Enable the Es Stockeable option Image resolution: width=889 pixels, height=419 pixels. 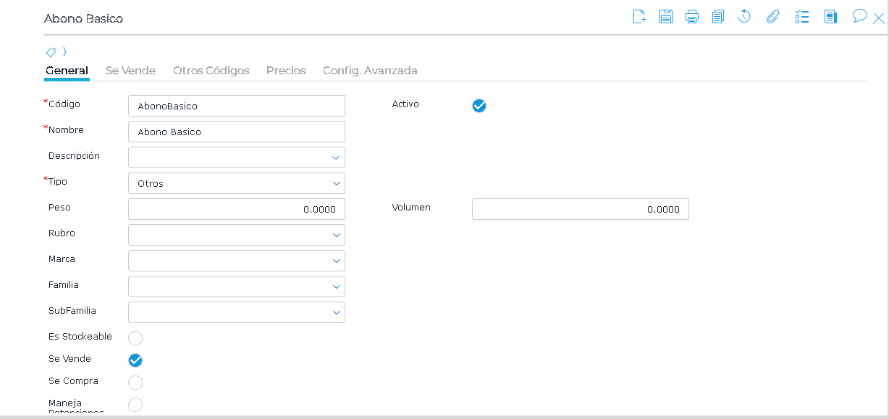[x=136, y=338]
